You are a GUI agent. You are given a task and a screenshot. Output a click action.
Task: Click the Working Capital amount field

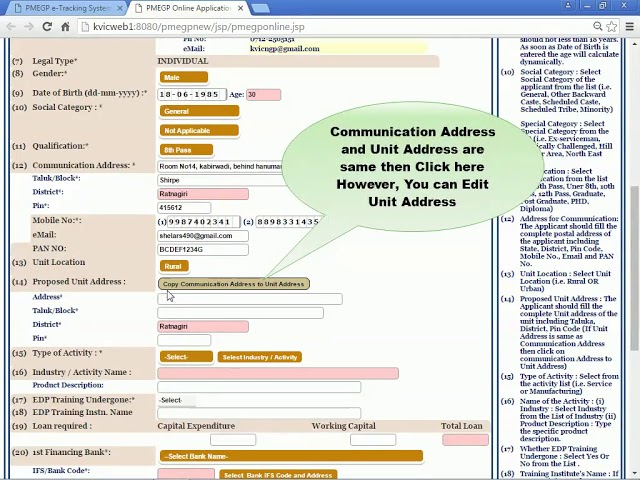pos(373,440)
